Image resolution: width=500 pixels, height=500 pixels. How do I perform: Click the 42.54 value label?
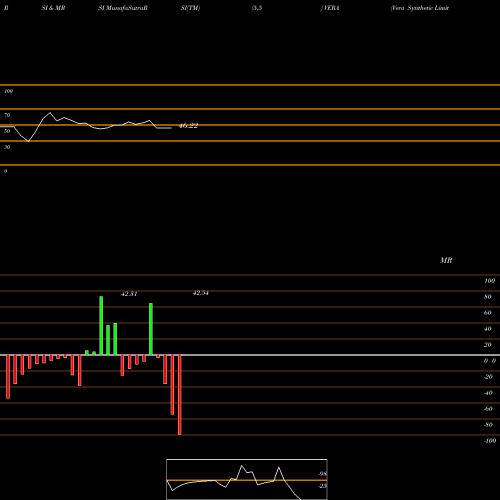click(x=201, y=293)
